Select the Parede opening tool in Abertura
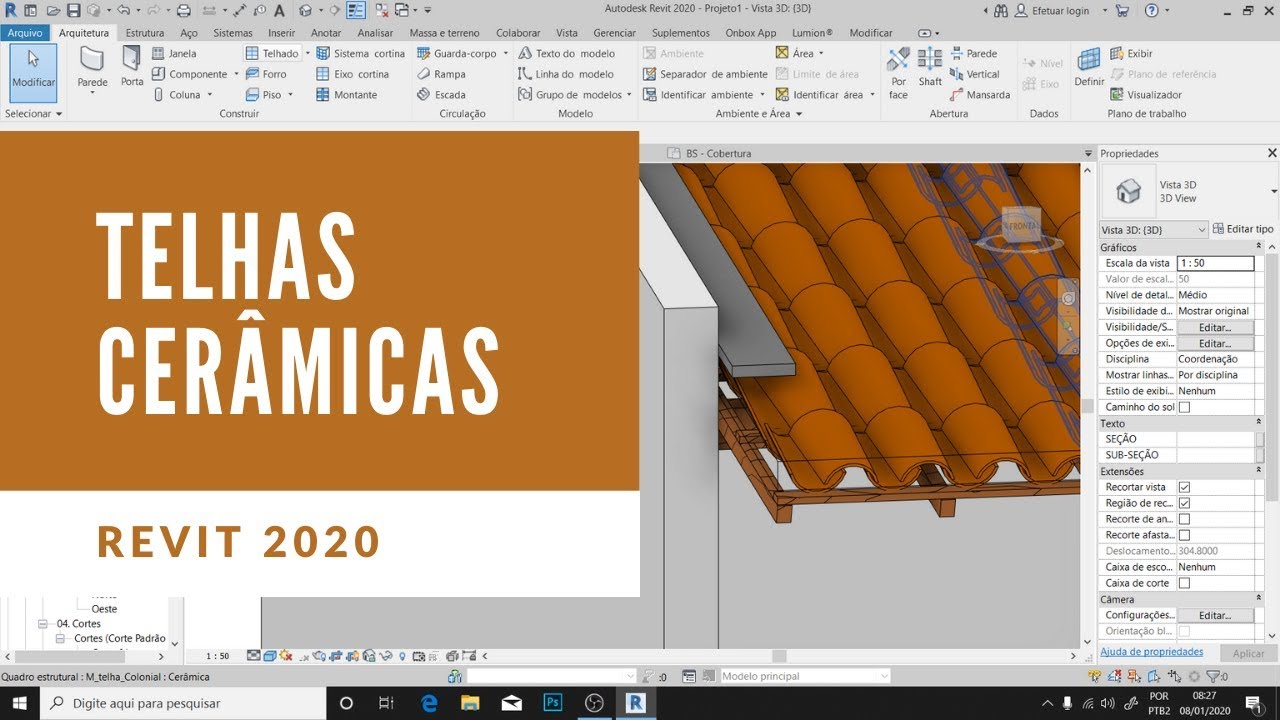This screenshot has width=1280, height=720. click(x=973, y=53)
